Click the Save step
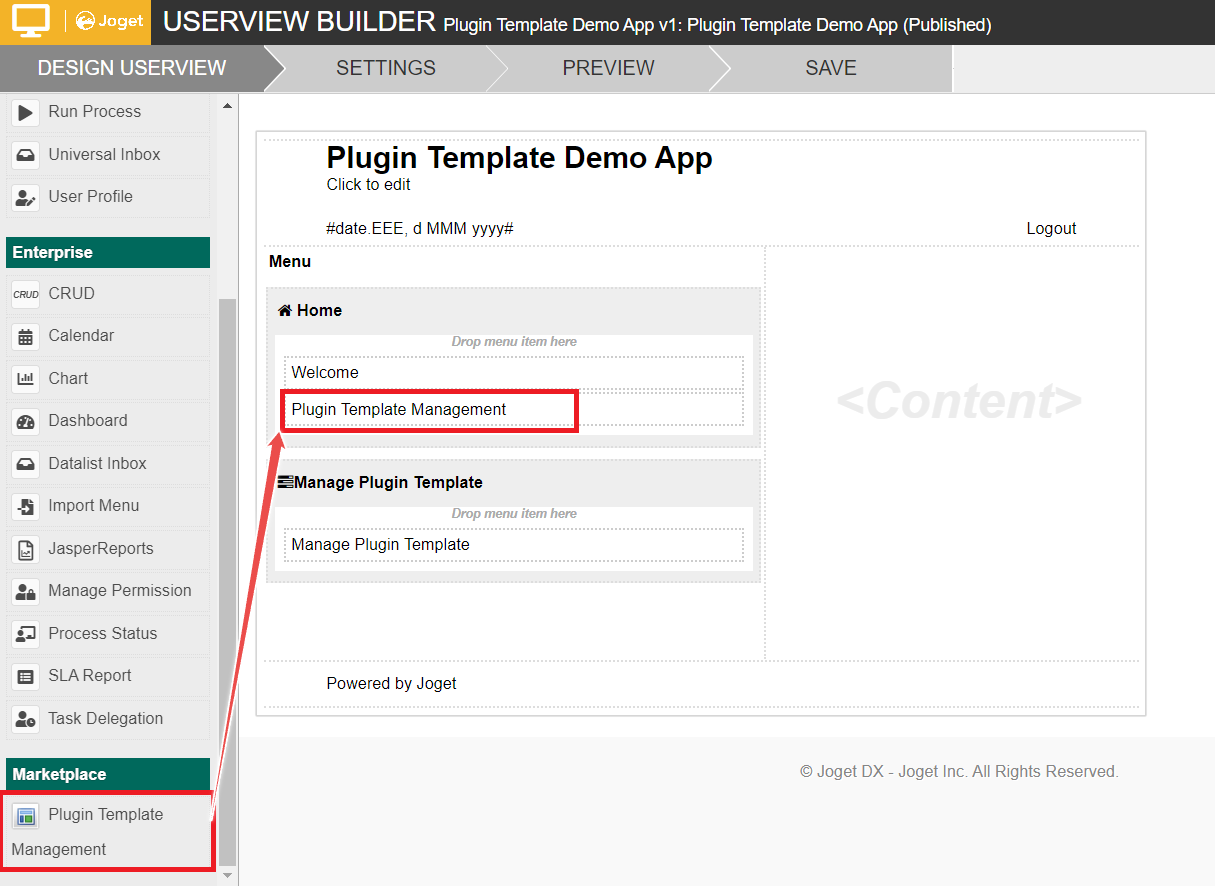This screenshot has width=1215, height=886. point(831,68)
